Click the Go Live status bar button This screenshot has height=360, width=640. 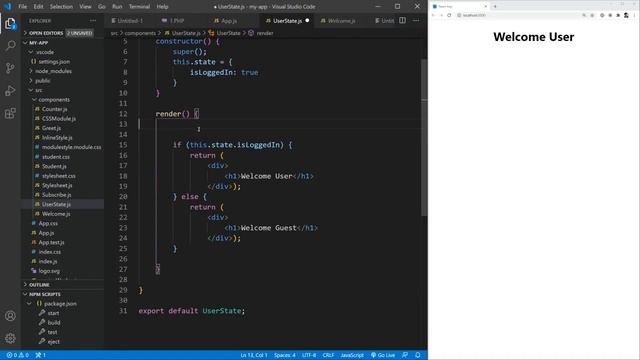(383, 355)
